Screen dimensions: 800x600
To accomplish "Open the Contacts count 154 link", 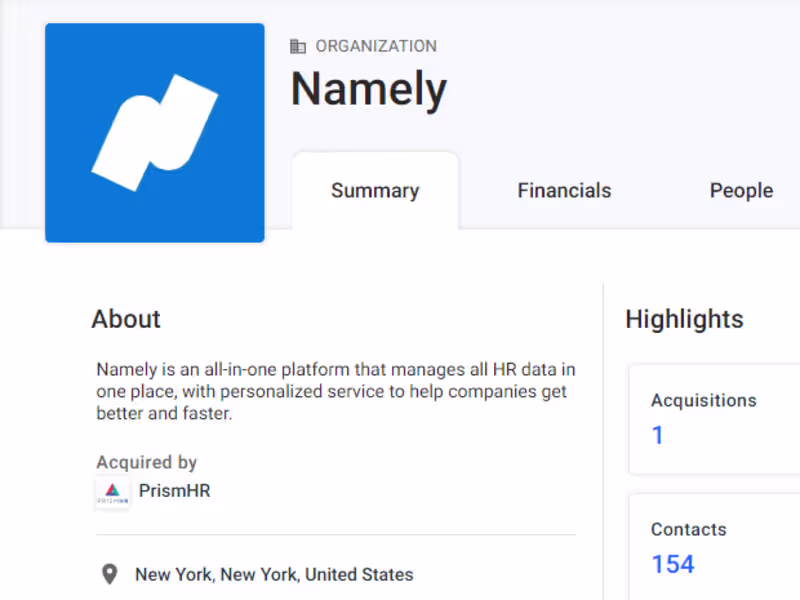I will pyautogui.click(x=672, y=564).
